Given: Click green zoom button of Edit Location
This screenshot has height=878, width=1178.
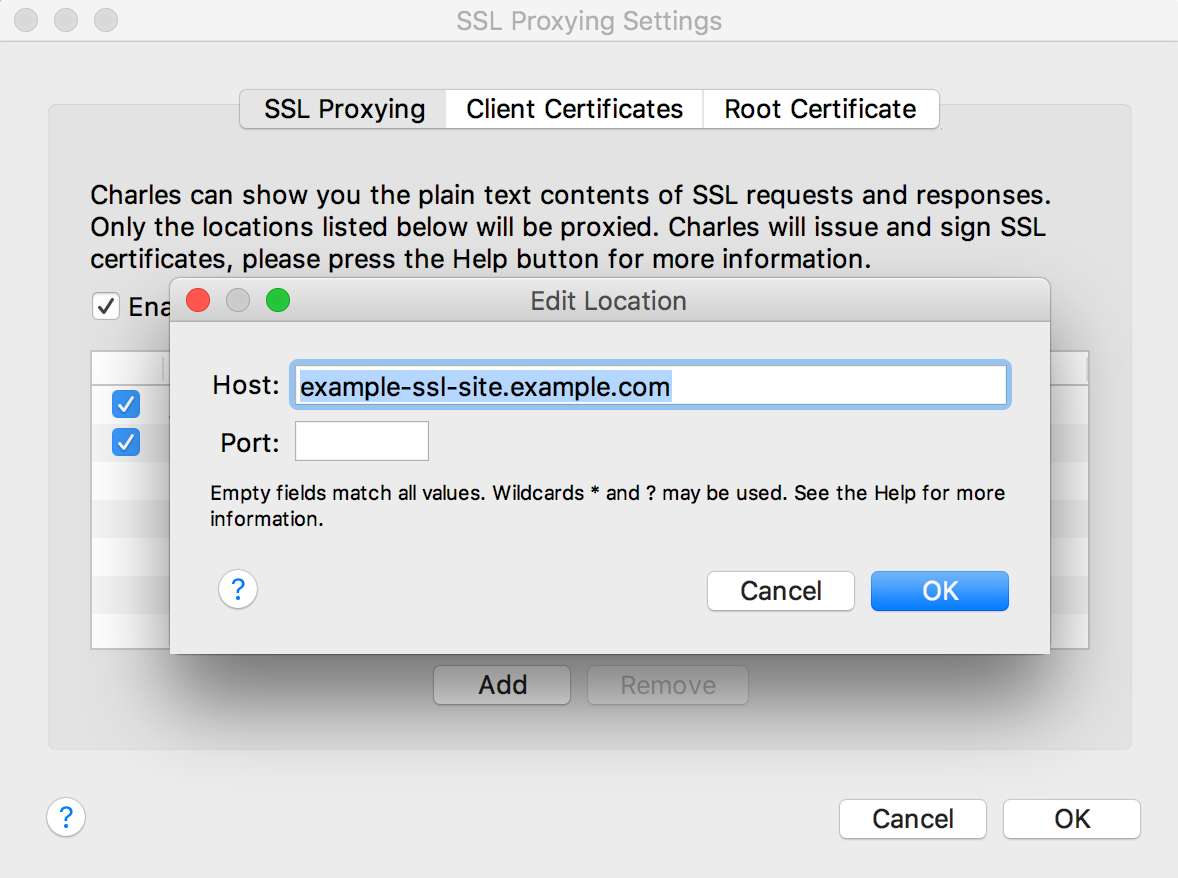Looking at the screenshot, I should coord(278,300).
